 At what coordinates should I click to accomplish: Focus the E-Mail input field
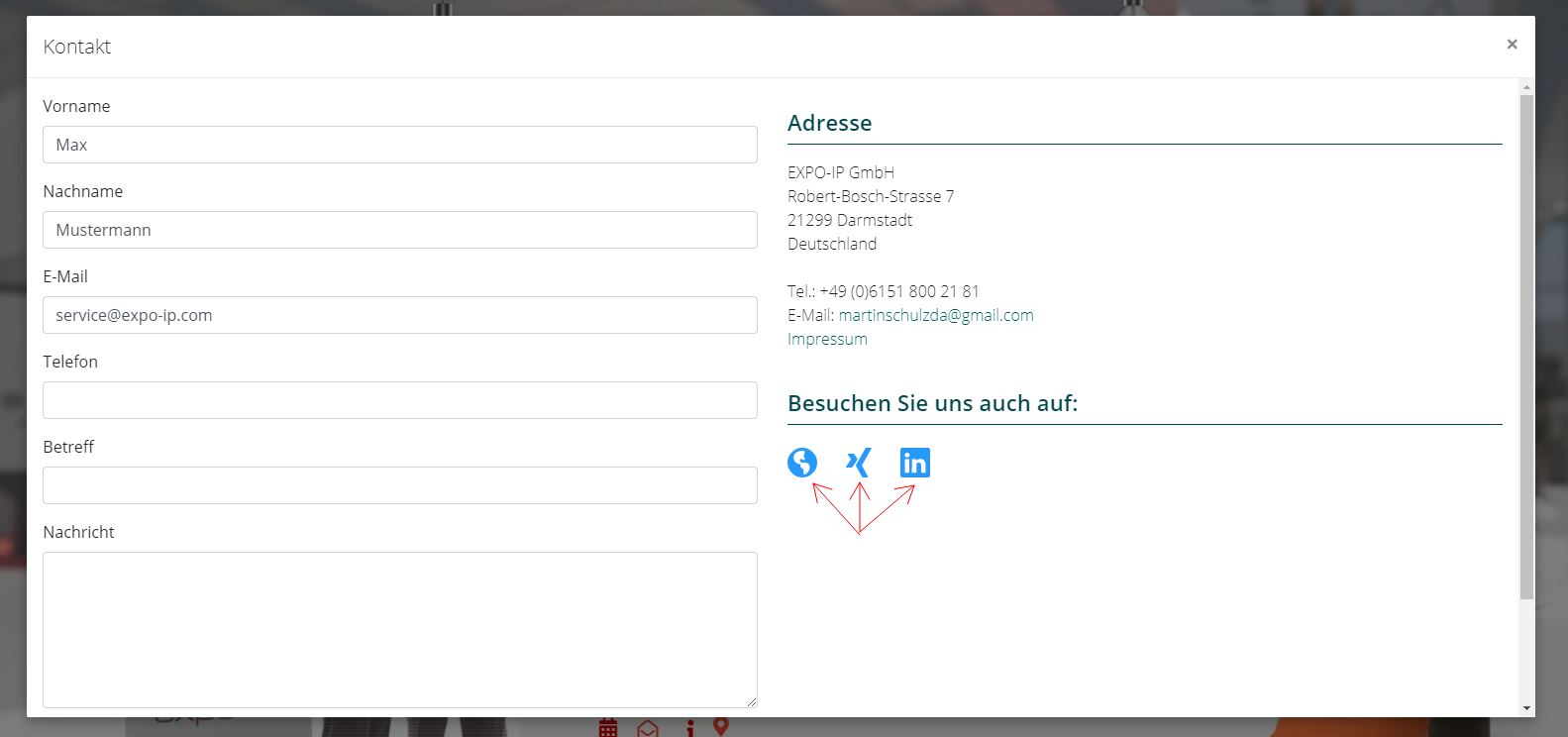[400, 315]
